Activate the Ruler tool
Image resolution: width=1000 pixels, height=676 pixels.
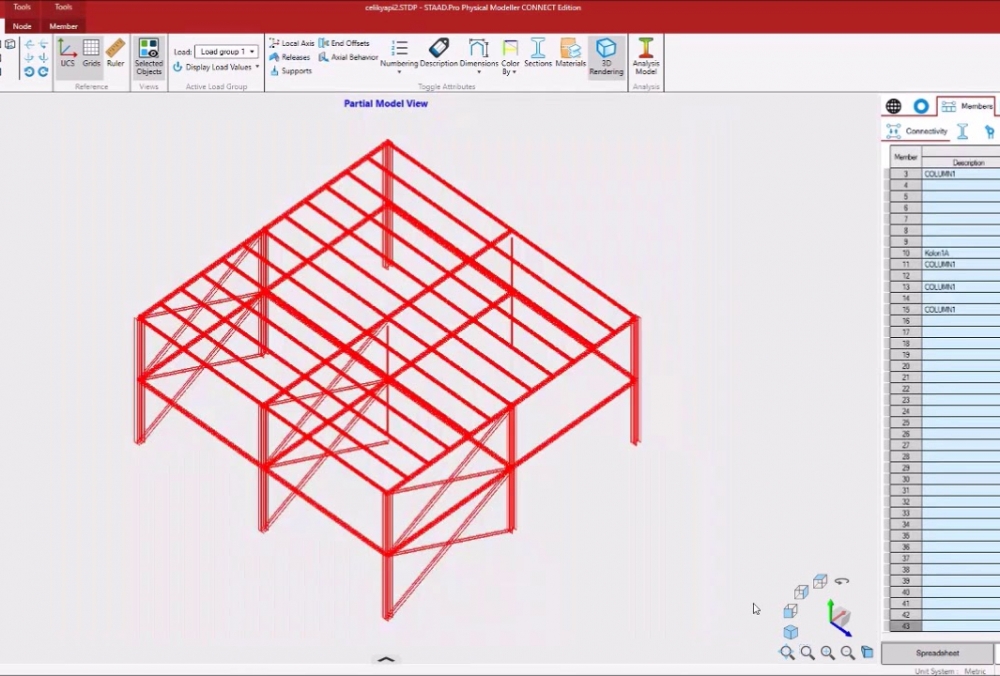[115, 52]
